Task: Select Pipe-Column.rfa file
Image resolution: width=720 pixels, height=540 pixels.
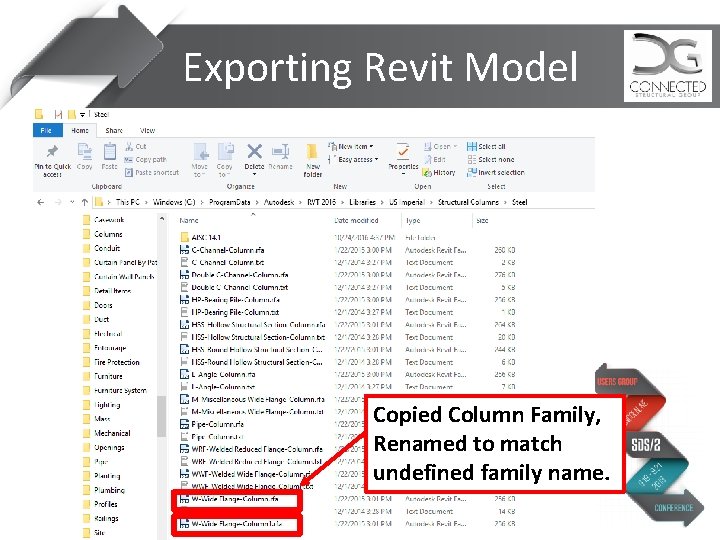Action: tap(212, 424)
